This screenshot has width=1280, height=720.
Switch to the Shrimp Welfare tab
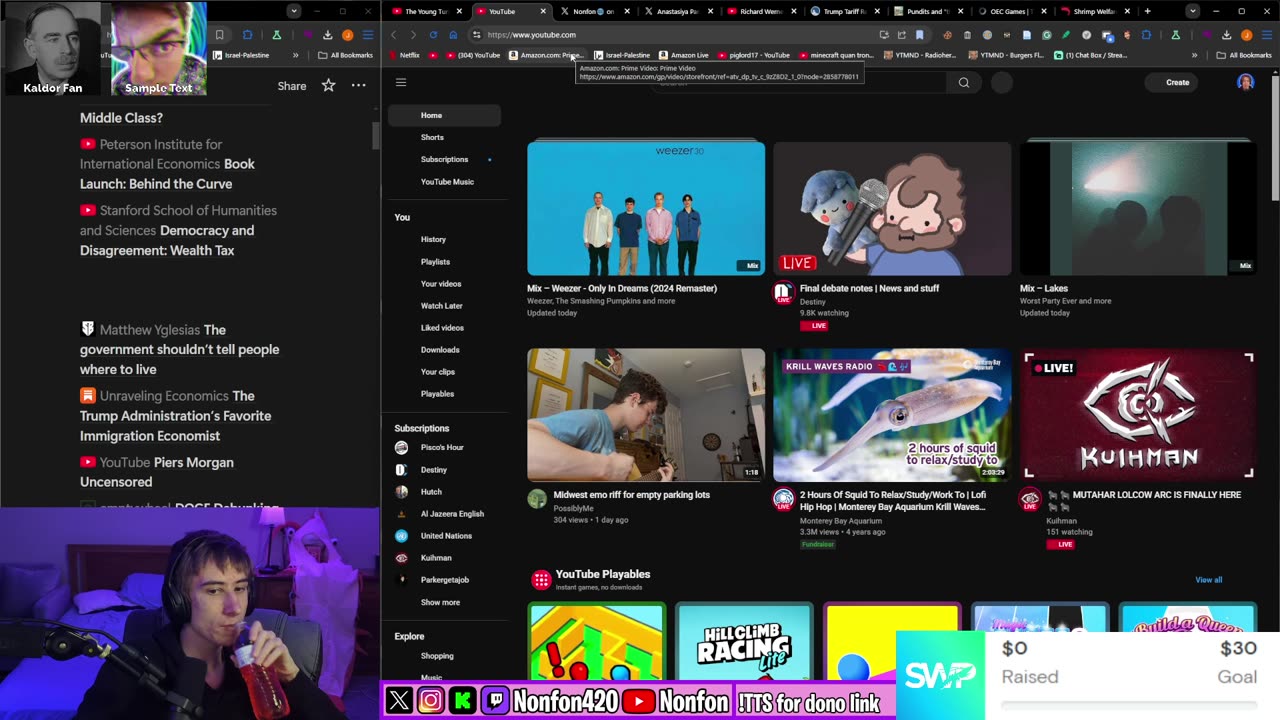tap(1094, 11)
